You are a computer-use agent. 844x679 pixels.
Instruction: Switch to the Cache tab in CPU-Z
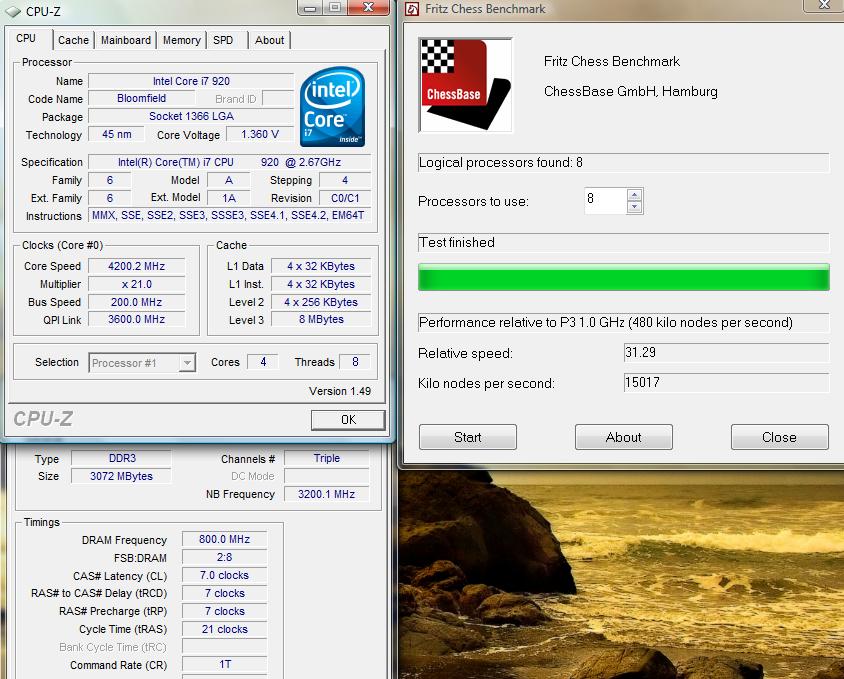click(73, 40)
